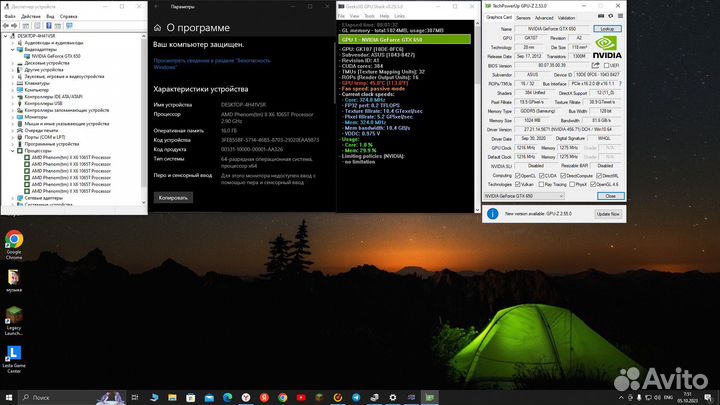Open File Explorer from the taskbar

click(x=172, y=398)
